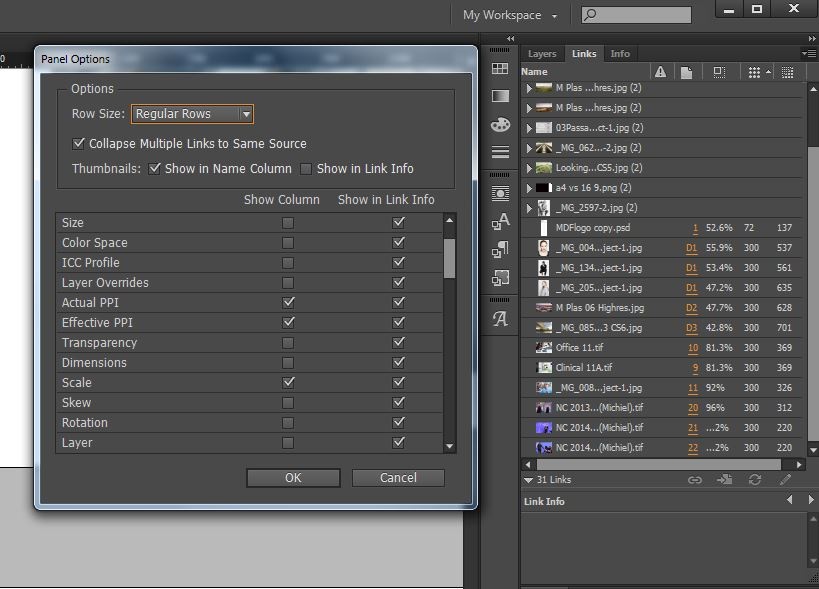Screen dimensions: 819x589
Task: Select the MDFlogo copy.psd link row
Action: [663, 228]
